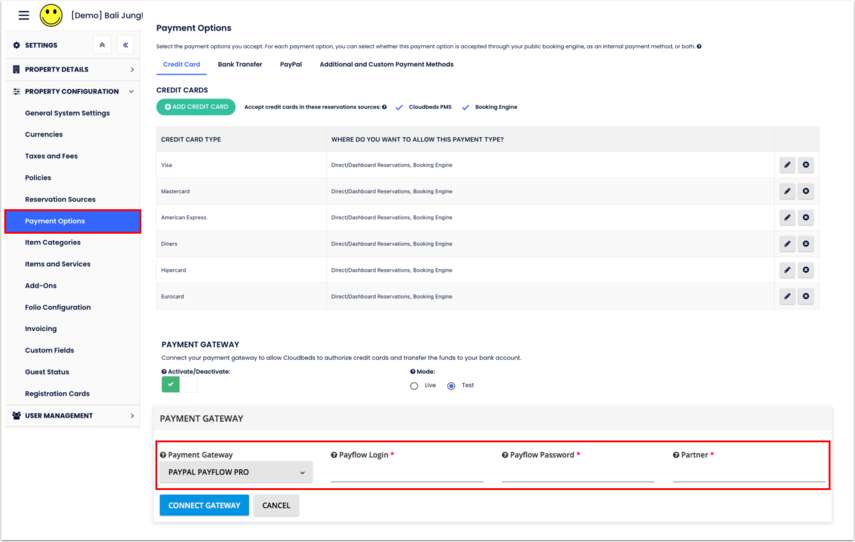
Task: Switch to the PayPal tab
Action: (291, 65)
